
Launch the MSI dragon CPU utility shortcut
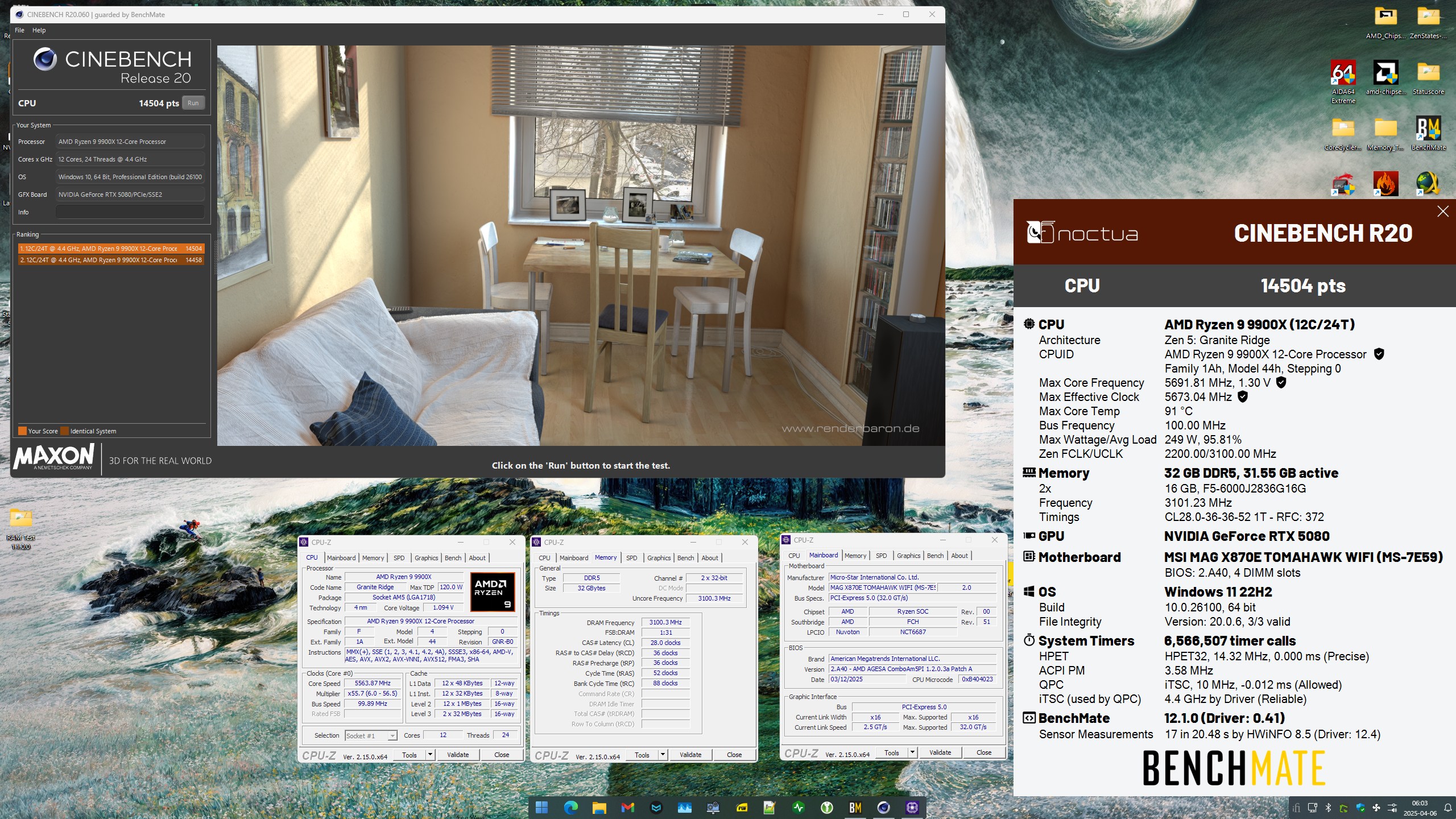(1343, 184)
